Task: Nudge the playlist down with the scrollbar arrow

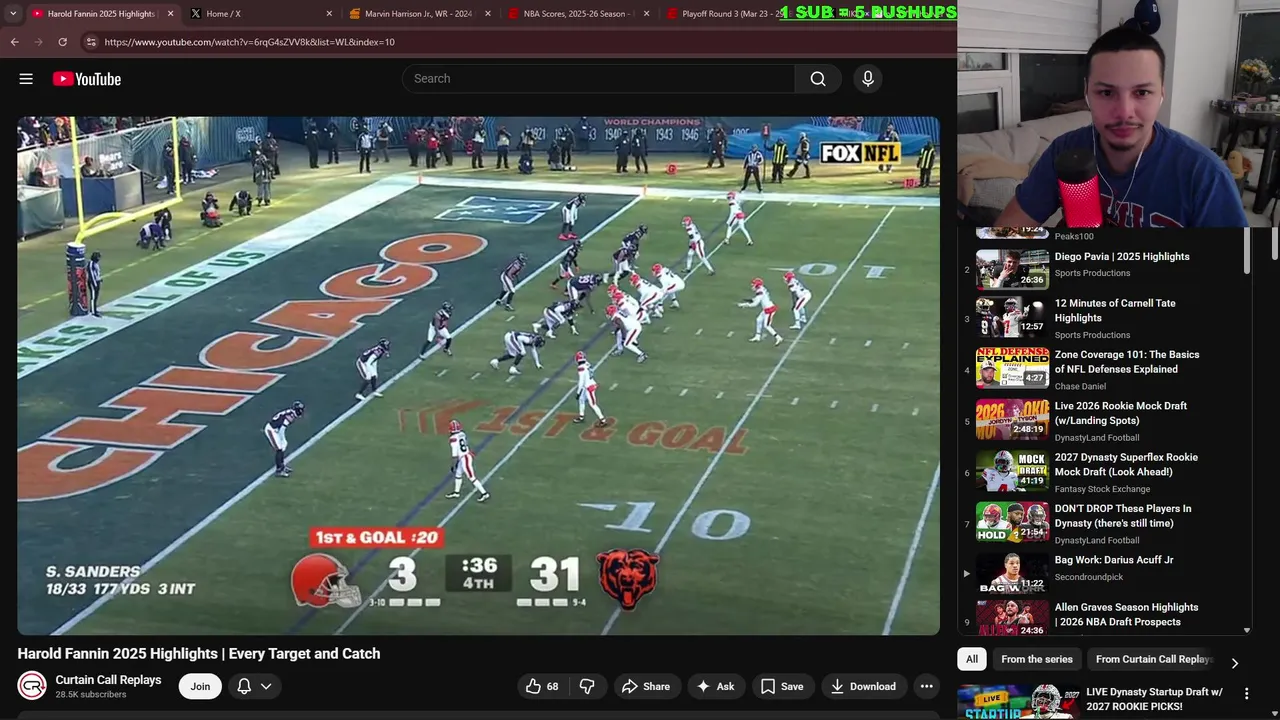Action: (1247, 631)
